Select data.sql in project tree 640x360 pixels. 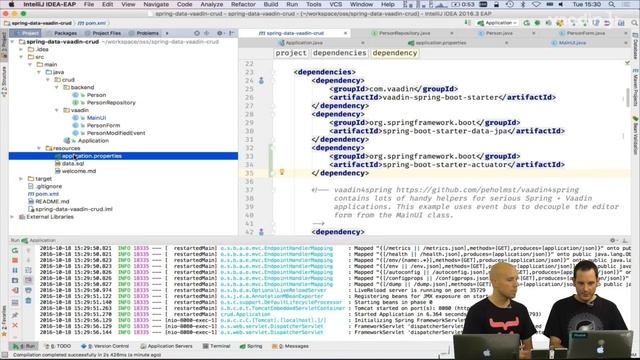coord(73,164)
